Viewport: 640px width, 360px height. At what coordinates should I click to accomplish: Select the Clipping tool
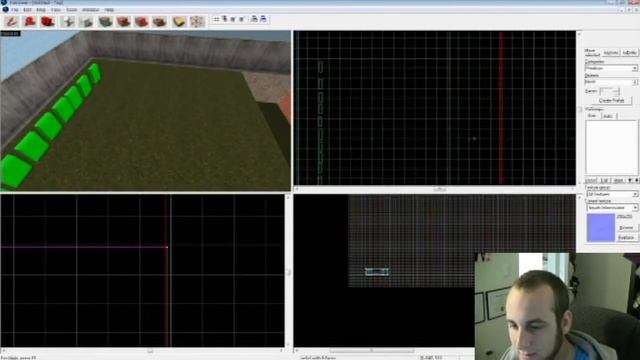(179, 21)
